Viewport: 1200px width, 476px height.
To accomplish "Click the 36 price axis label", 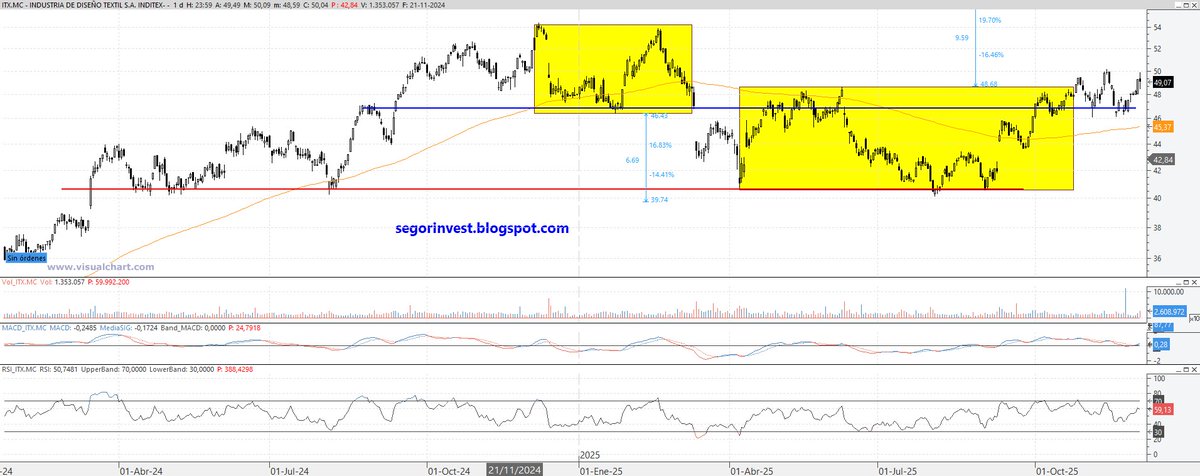I will point(1156,258).
